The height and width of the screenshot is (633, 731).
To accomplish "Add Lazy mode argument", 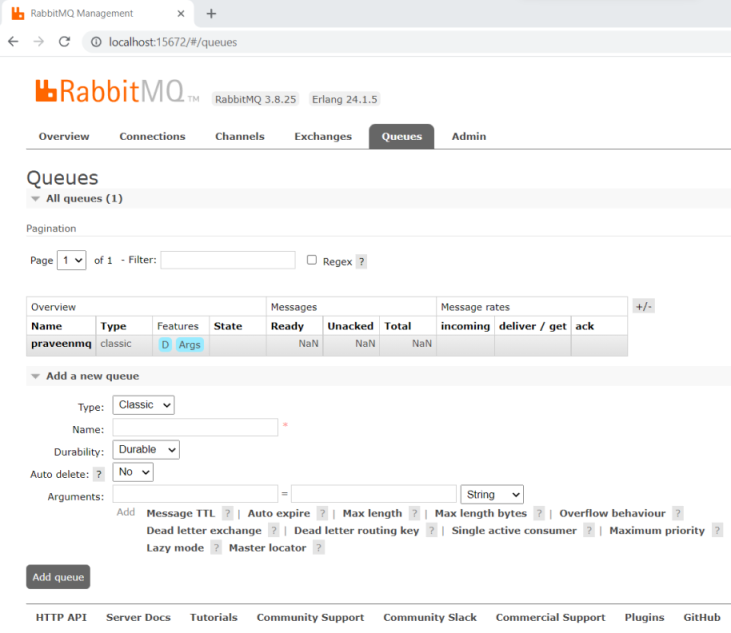I will [175, 548].
